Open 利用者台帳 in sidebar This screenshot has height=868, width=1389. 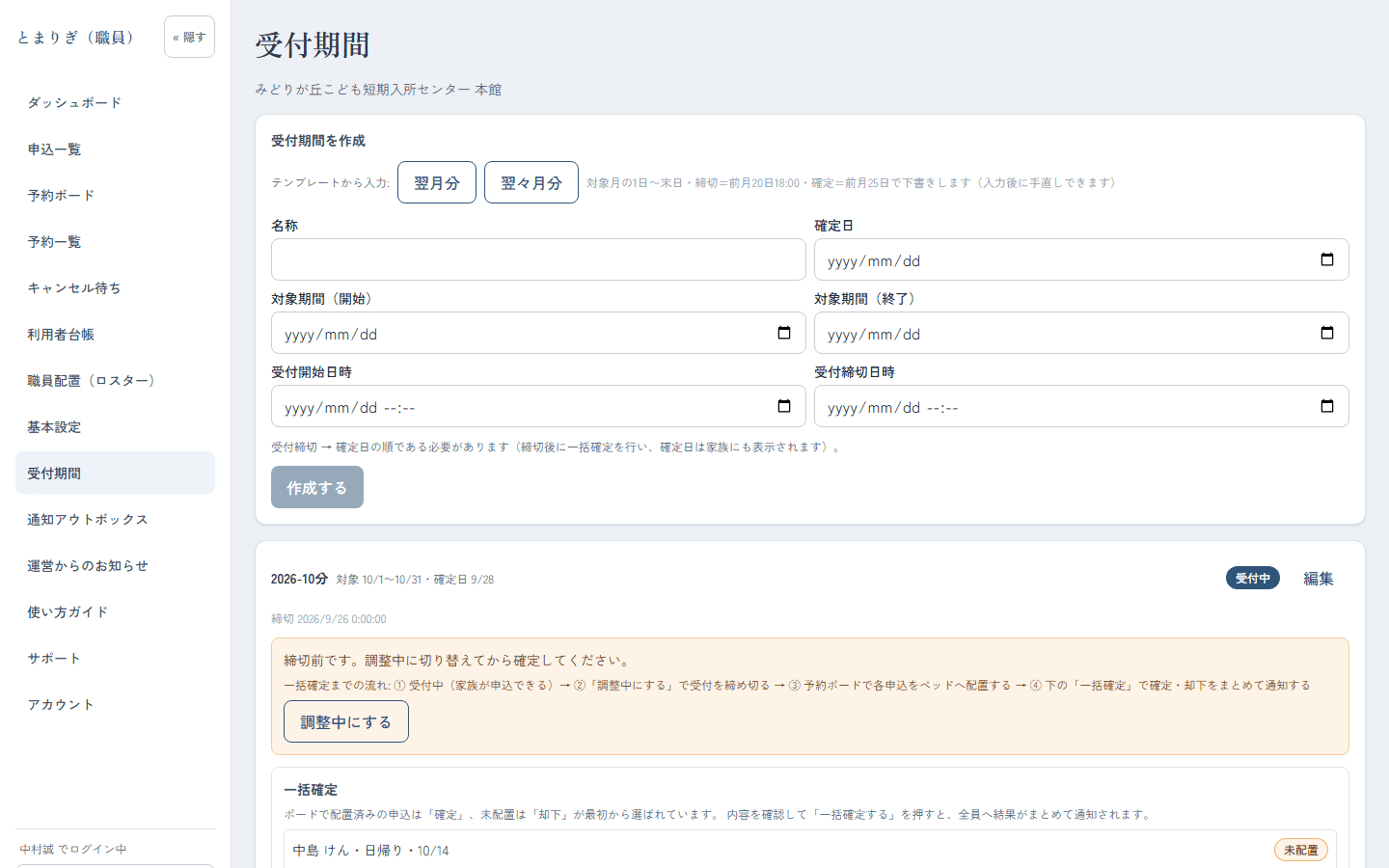coord(115,334)
